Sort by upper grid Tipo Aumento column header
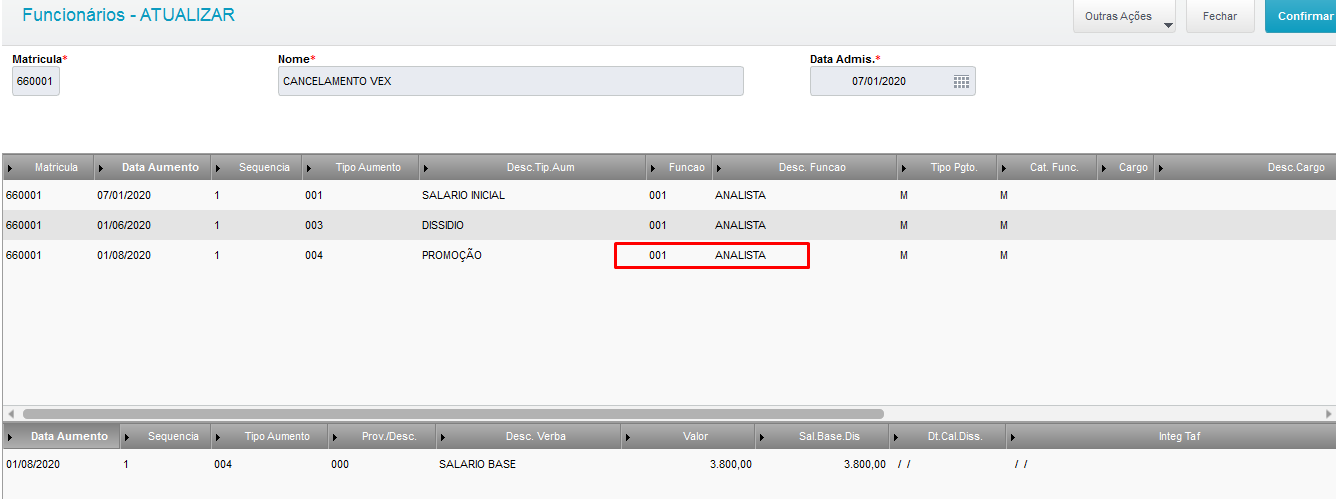This screenshot has height=499, width=1336. tap(360, 167)
